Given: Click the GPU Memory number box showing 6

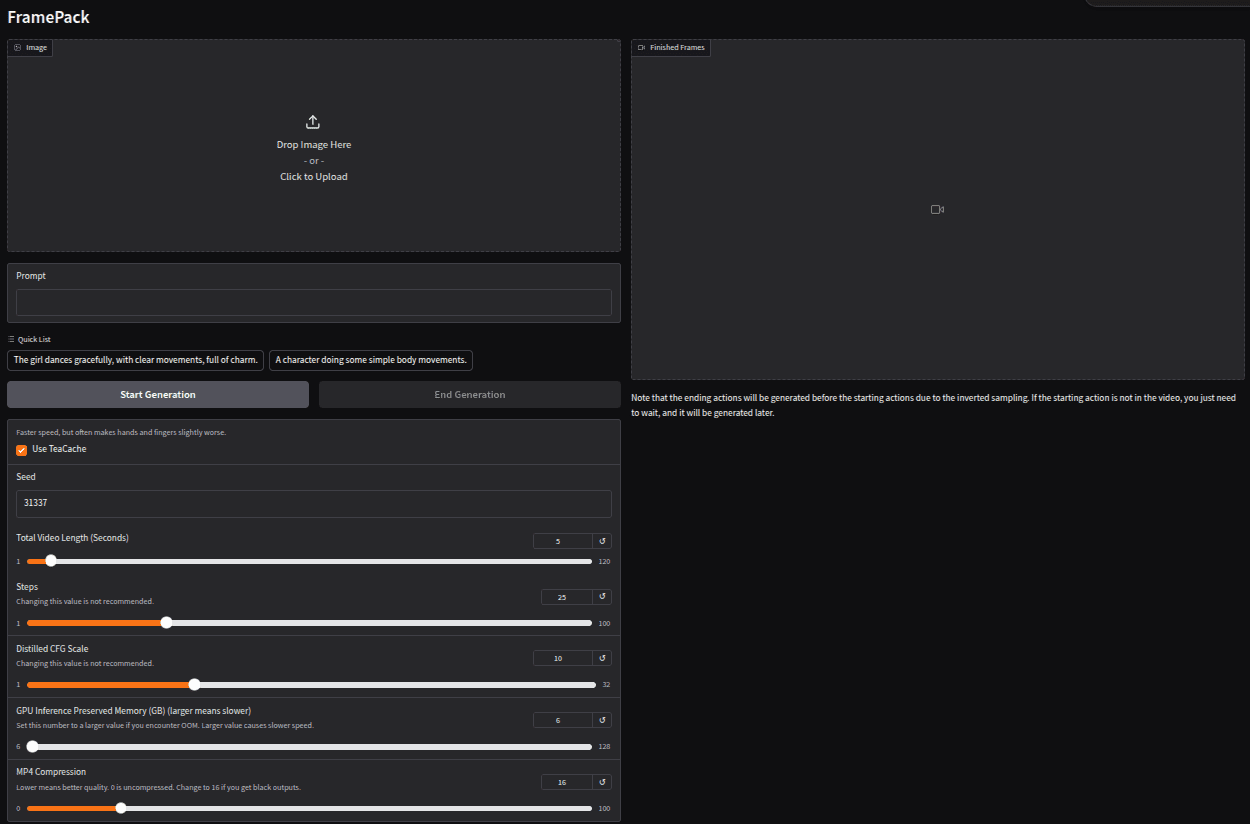Looking at the screenshot, I should 563,720.
